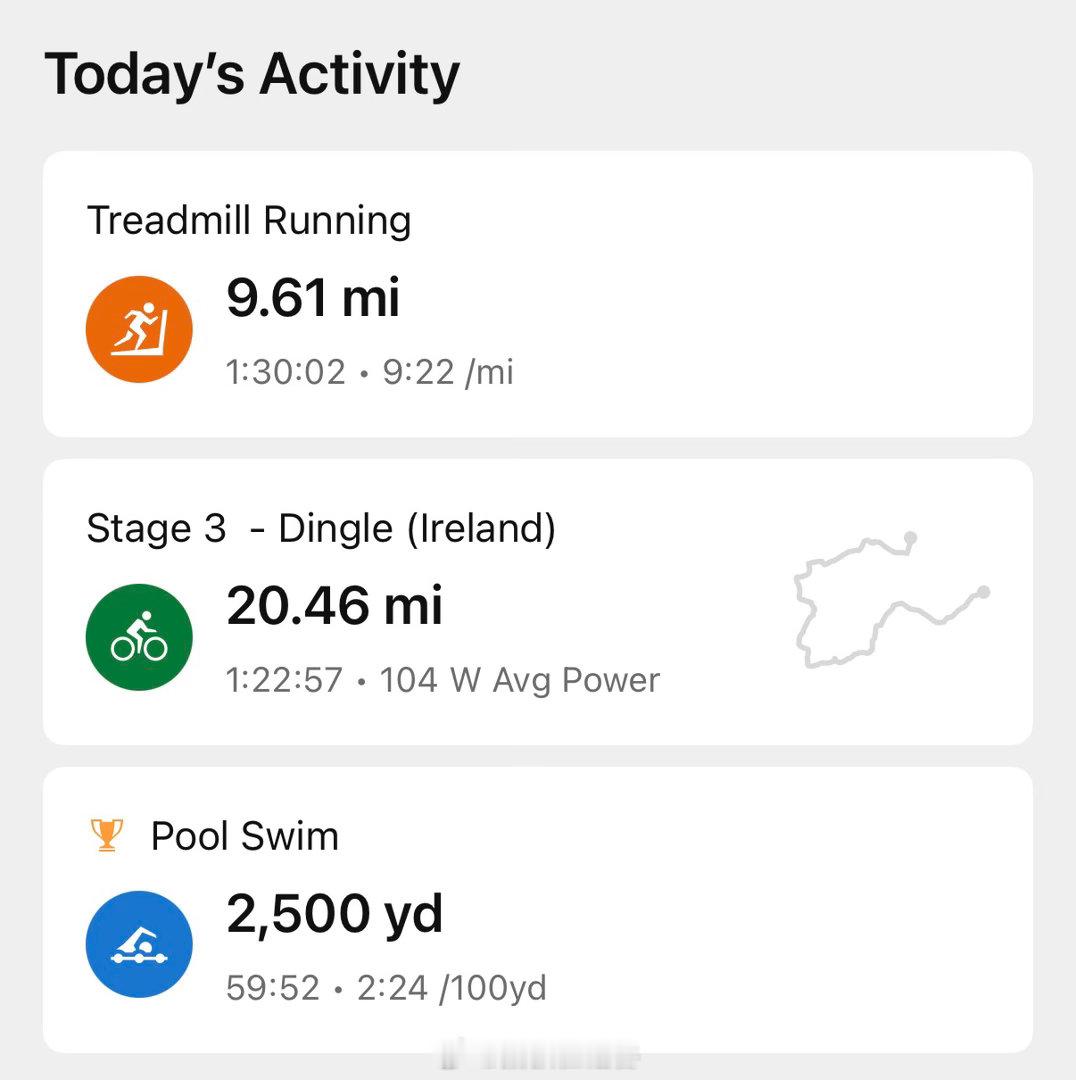Click the trophy icon beside Pool Swim

coord(106,835)
